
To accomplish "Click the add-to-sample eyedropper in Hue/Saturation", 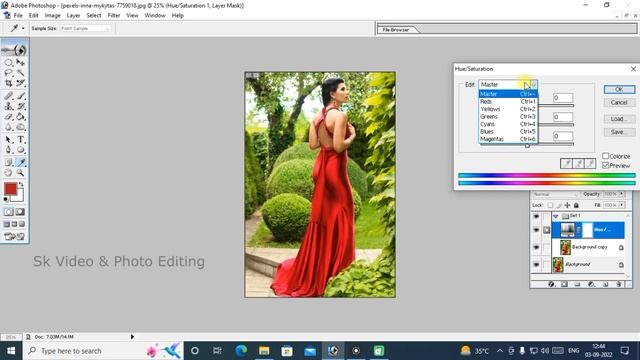I will [578, 164].
